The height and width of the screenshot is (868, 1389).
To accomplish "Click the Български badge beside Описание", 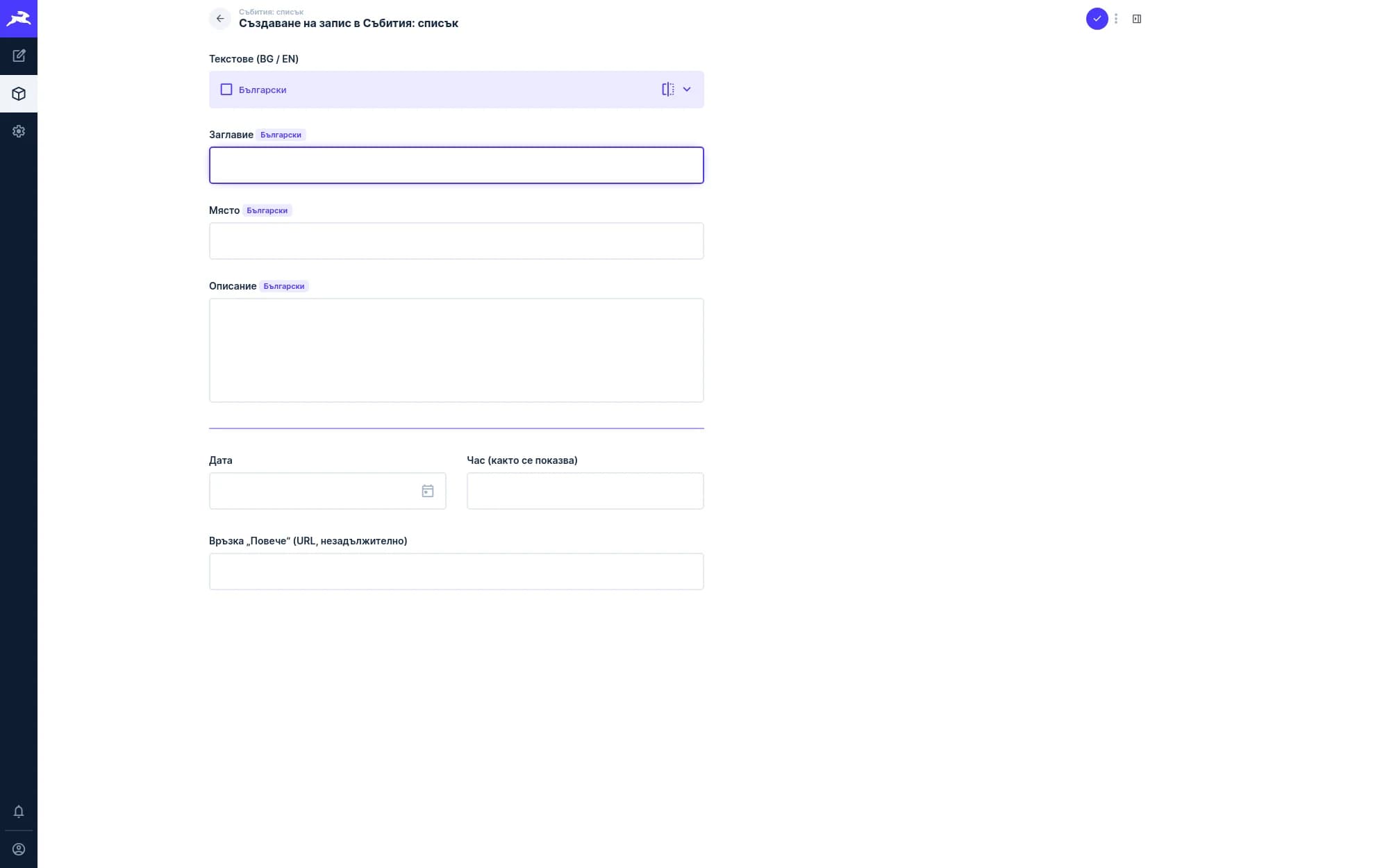I will click(x=284, y=286).
